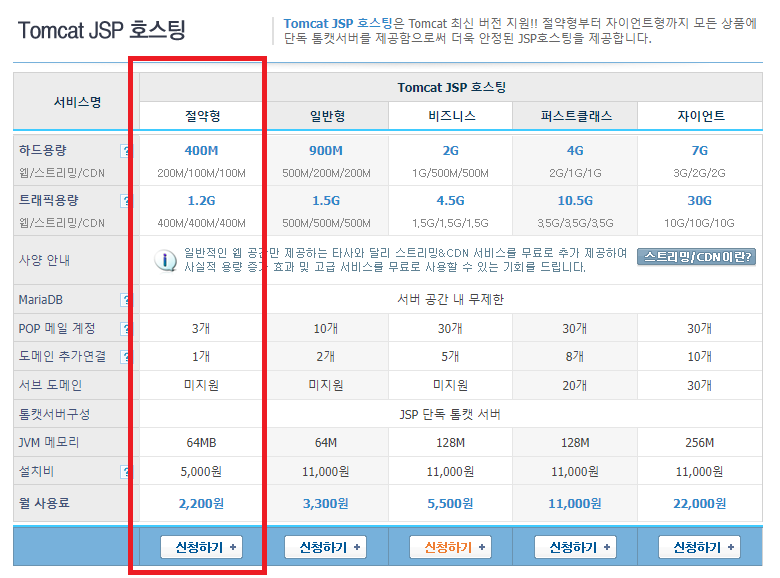Click the 10G/10G/10G breakdown text
The height and width of the screenshot is (578, 780).
point(699,223)
